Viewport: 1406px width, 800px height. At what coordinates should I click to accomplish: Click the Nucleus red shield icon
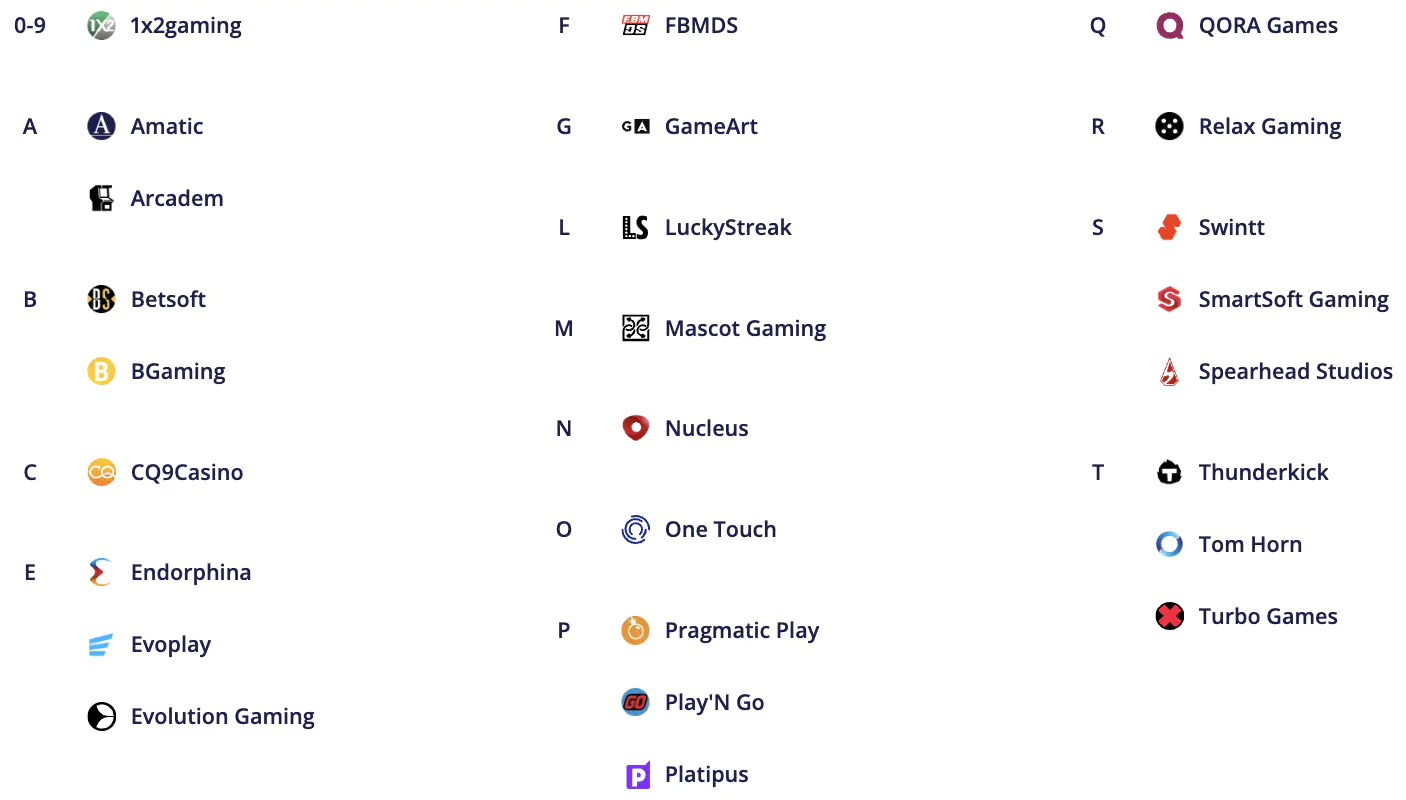coord(635,428)
